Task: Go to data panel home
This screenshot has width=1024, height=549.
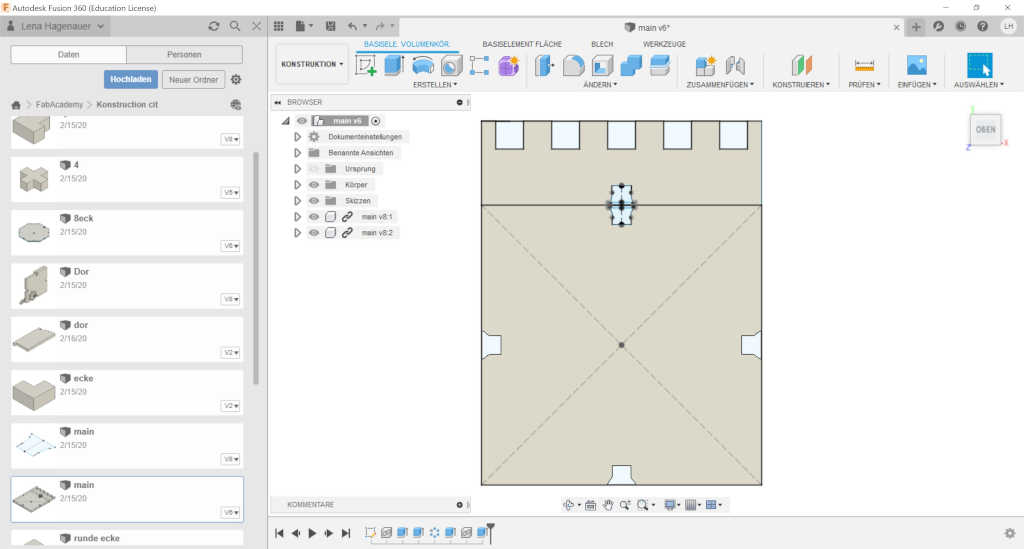Action: 16,105
